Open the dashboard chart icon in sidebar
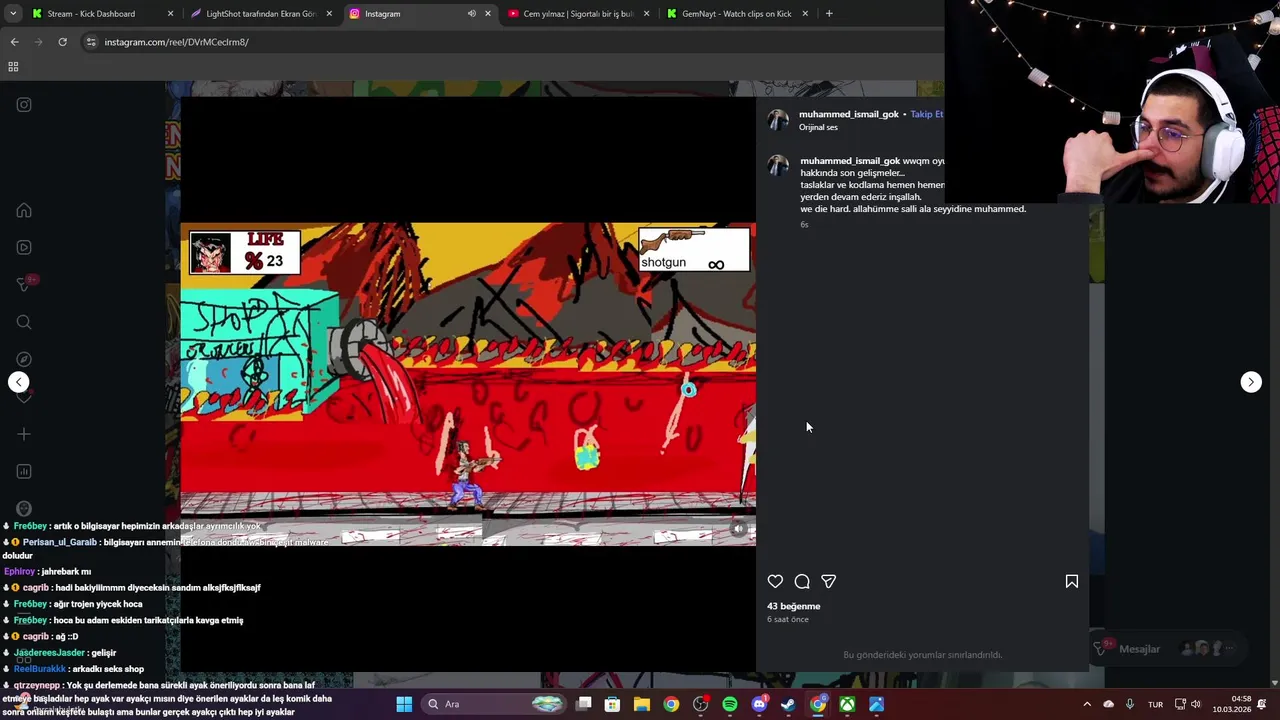1280x720 pixels. (24, 471)
